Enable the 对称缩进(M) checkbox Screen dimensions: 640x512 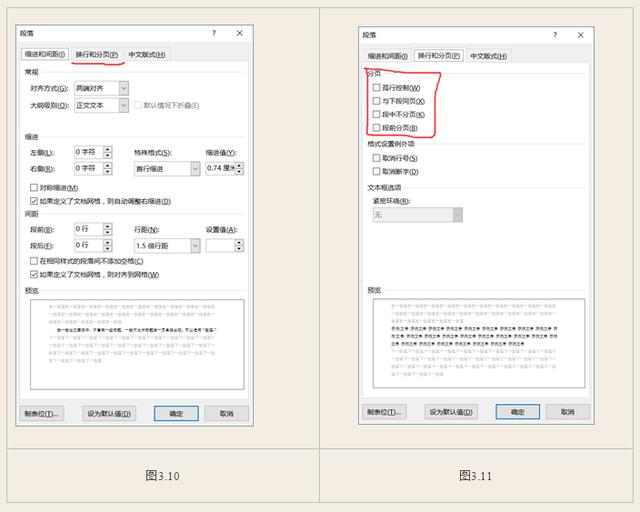pos(34,187)
